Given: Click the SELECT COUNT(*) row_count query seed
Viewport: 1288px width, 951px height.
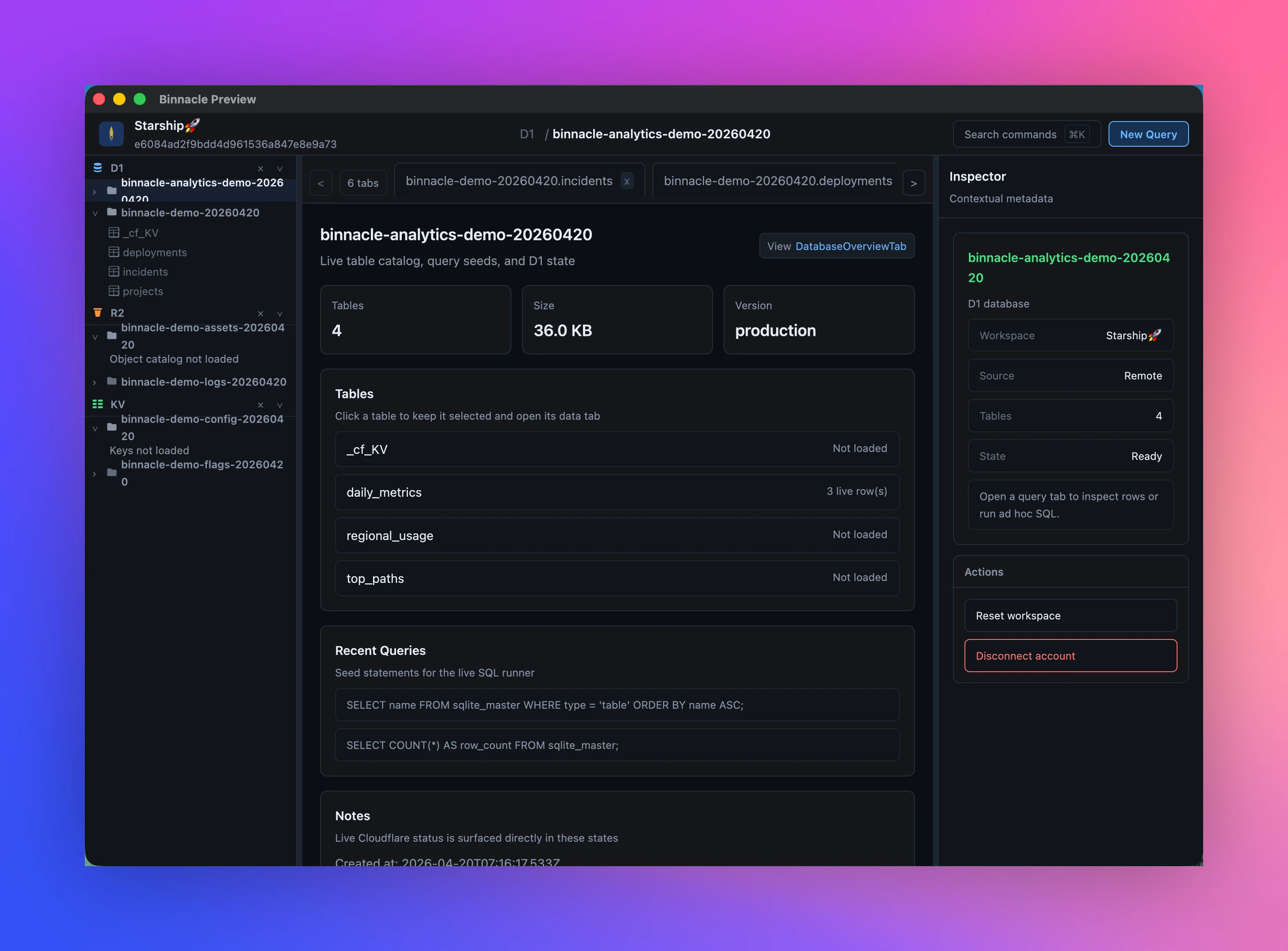Looking at the screenshot, I should click(x=617, y=745).
